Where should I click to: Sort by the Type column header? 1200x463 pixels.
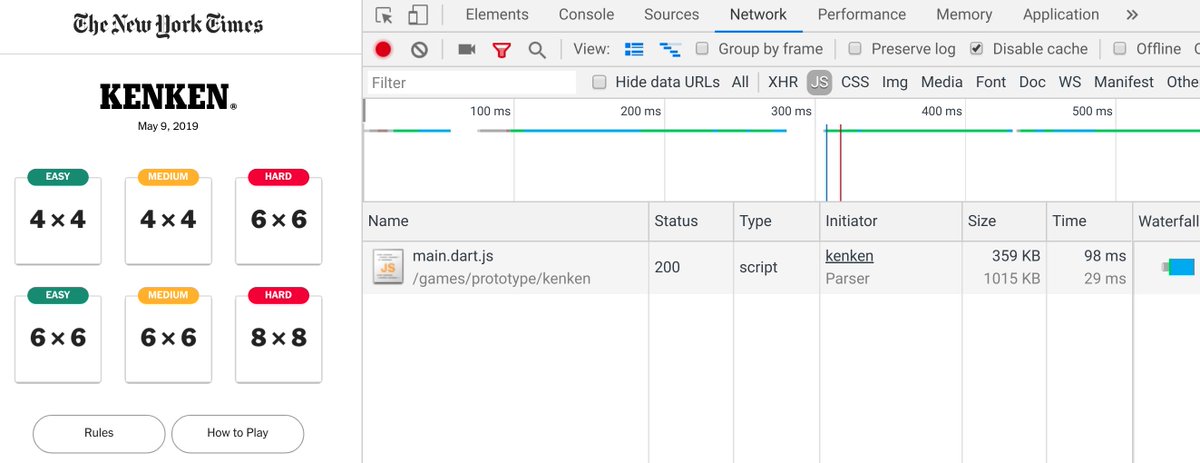coord(776,221)
